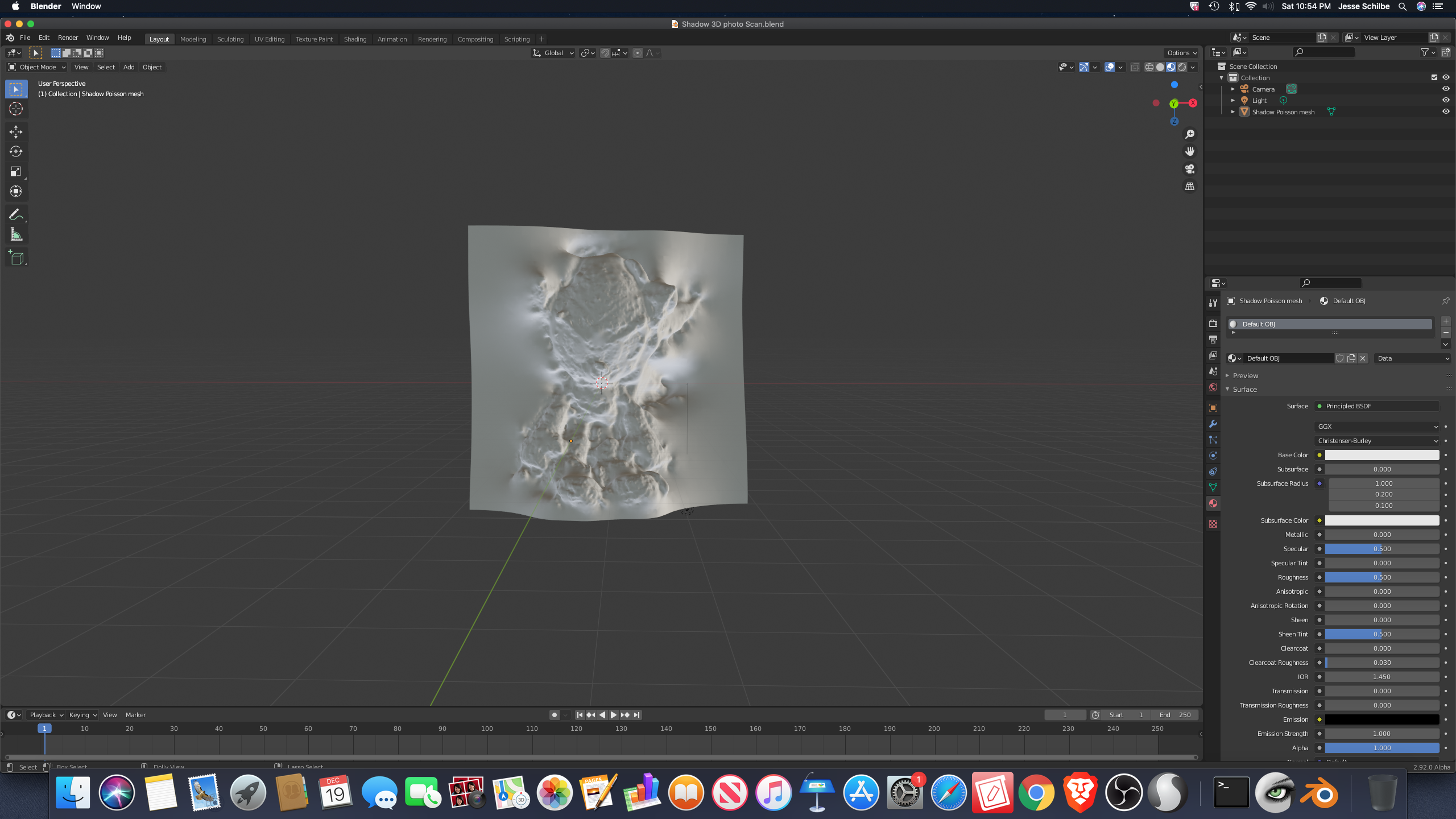
Task: Select the Move tool in left toolbar
Action: click(16, 132)
